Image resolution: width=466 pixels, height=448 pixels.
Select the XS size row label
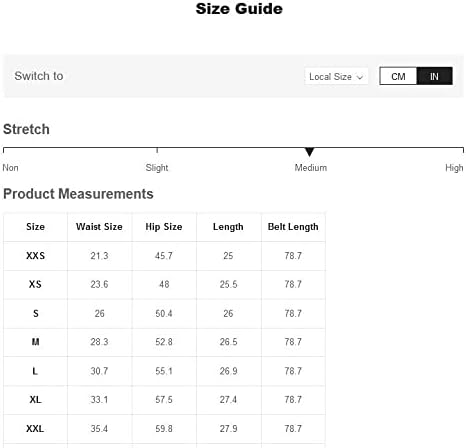[x=35, y=284]
